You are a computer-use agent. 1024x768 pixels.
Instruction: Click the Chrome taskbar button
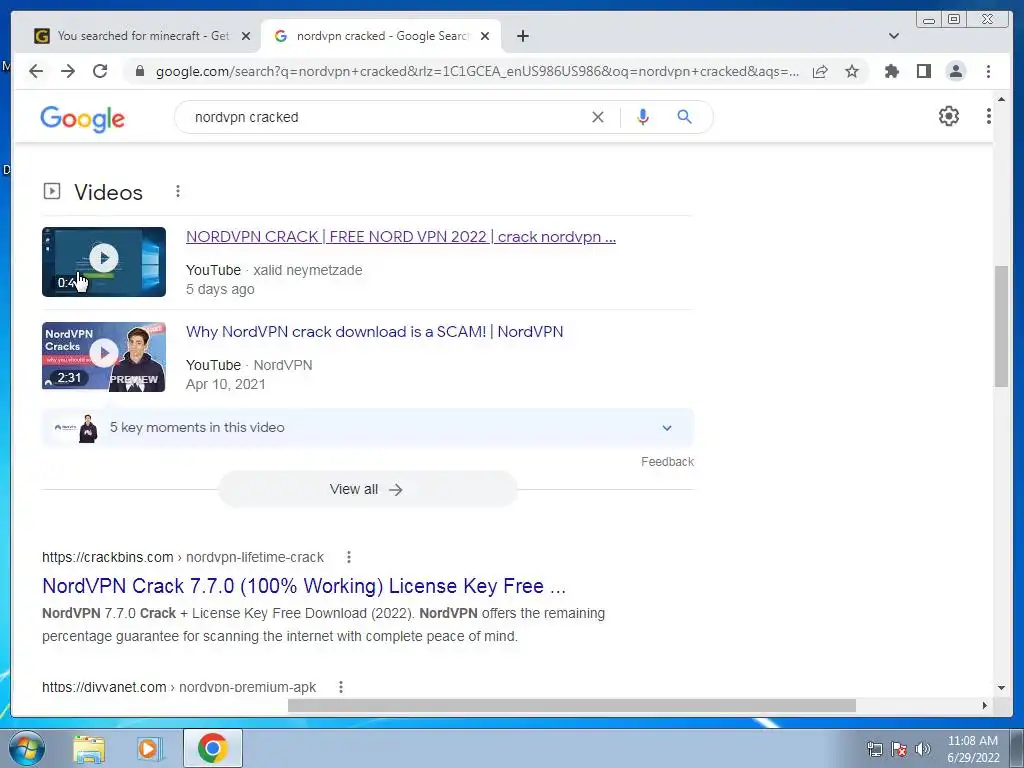coord(212,748)
